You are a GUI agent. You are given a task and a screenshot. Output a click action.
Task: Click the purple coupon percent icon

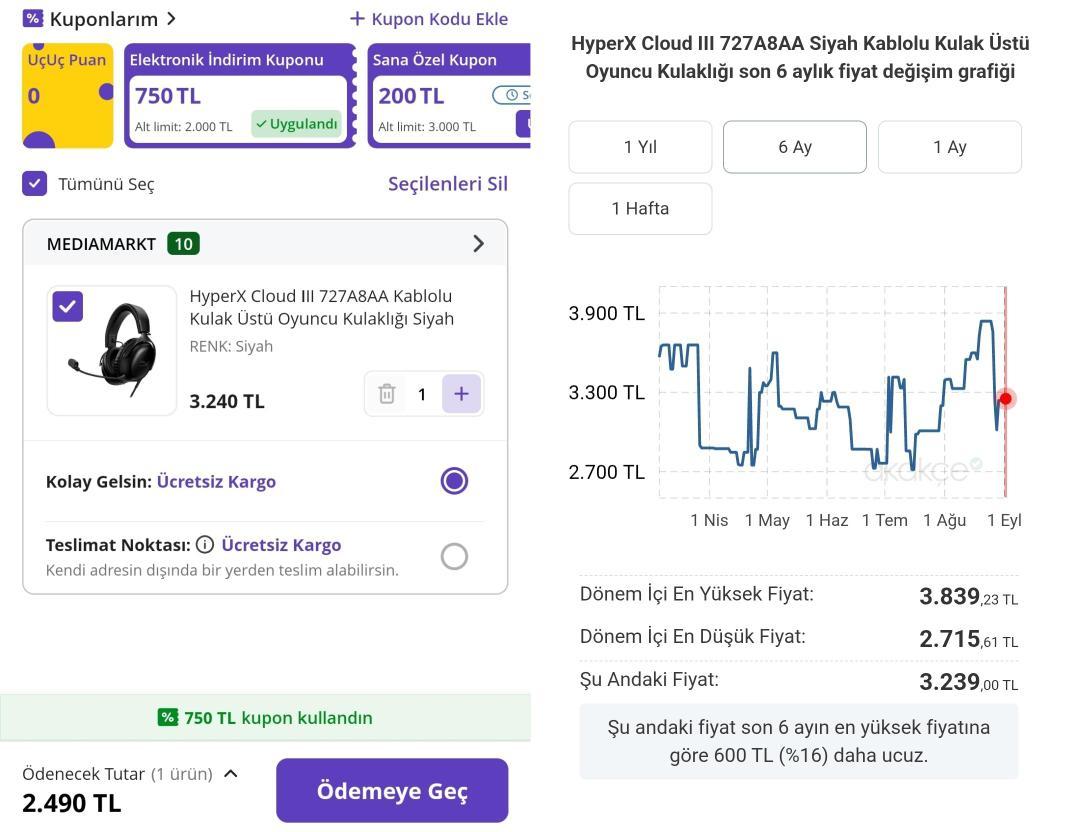pos(33,19)
